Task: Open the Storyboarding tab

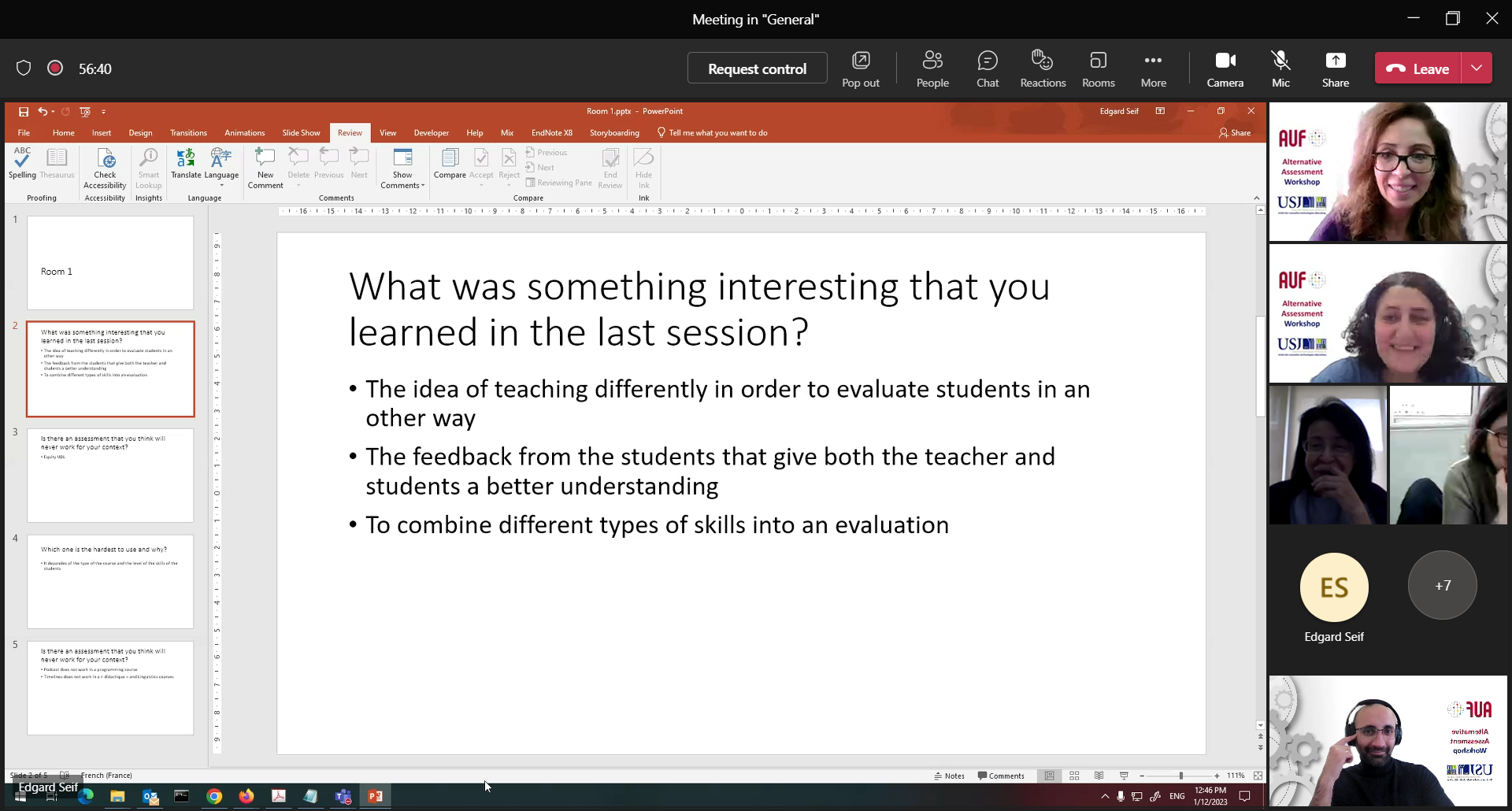Action: click(614, 133)
